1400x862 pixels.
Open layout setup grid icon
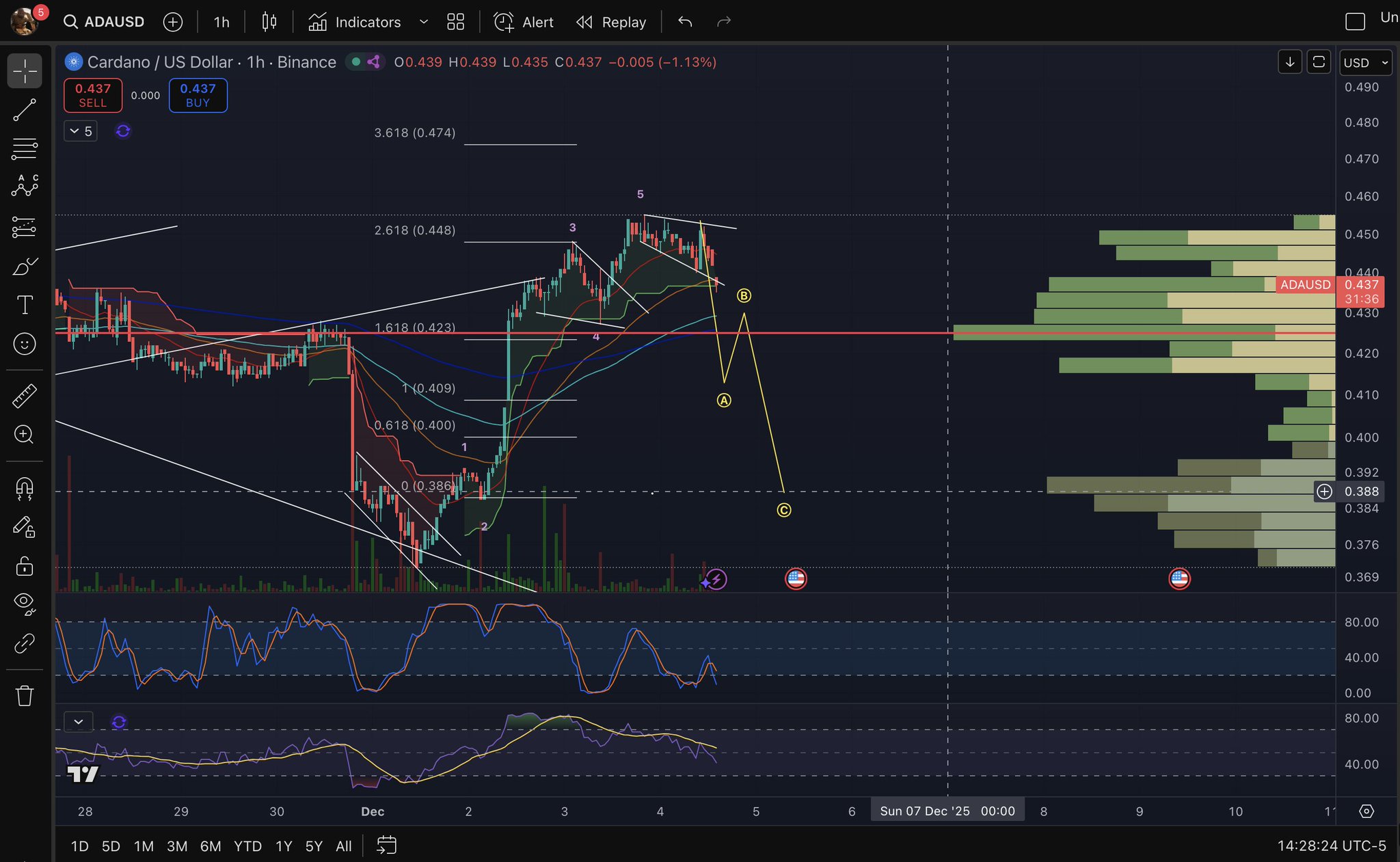tap(455, 22)
